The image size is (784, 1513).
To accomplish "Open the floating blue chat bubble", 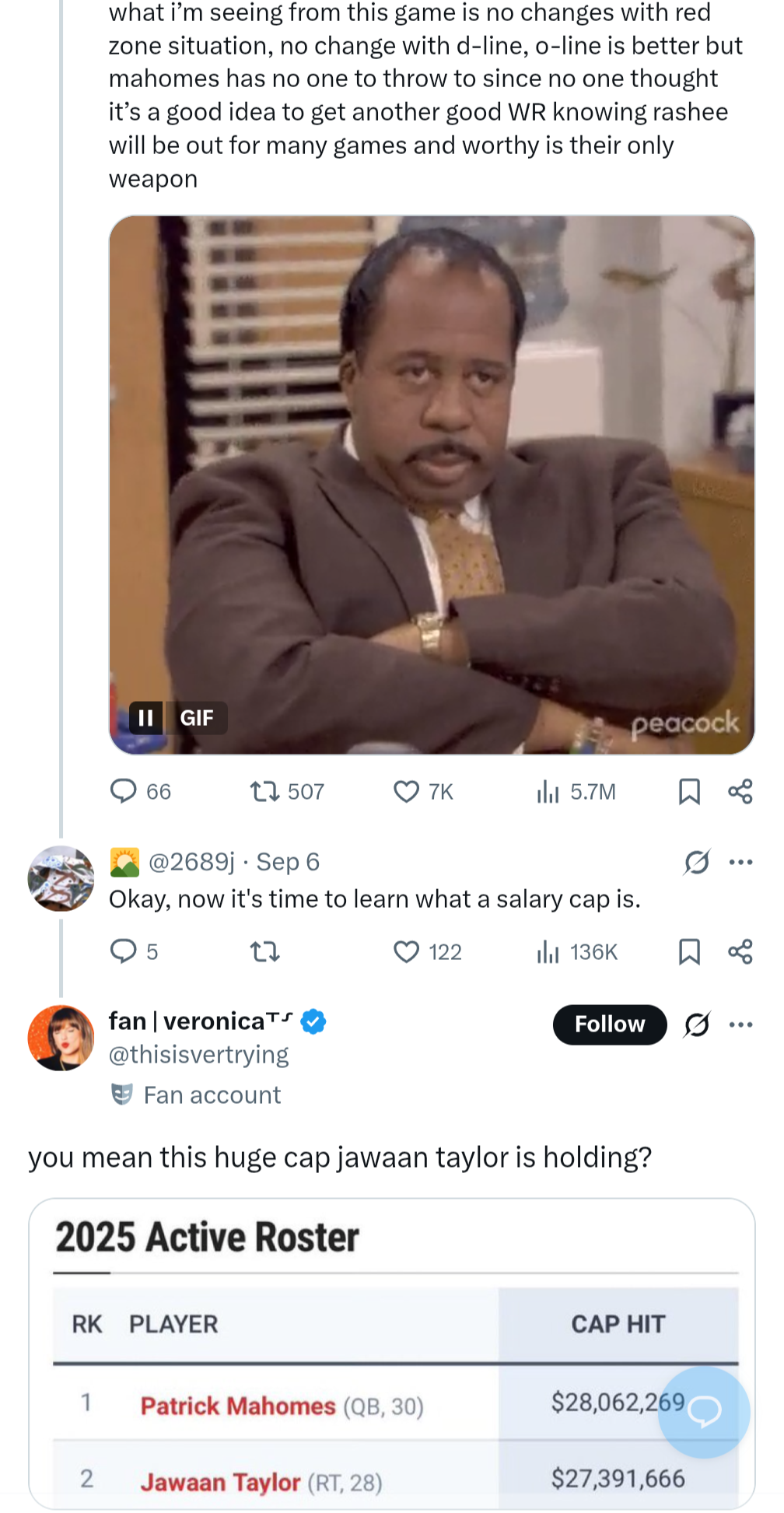I will coord(704,1412).
